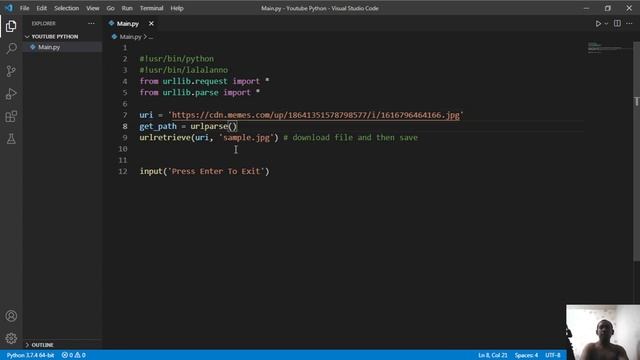Click the #!usr/bin/python comment line
This screenshot has height=360, width=640.
[176, 59]
